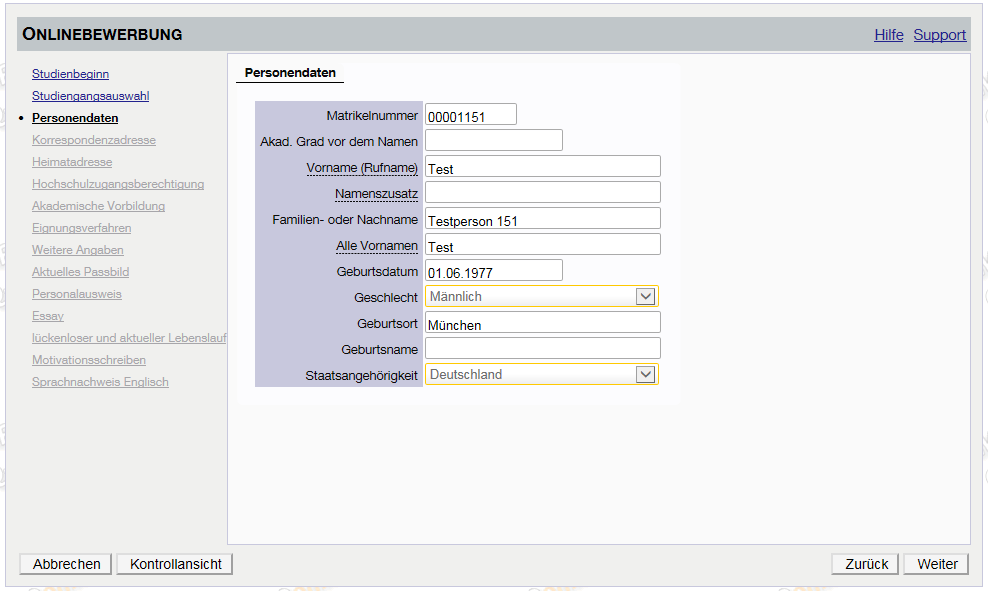Go to Studienbeginn in sidebar
Image resolution: width=988 pixels, height=591 pixels.
coord(70,74)
